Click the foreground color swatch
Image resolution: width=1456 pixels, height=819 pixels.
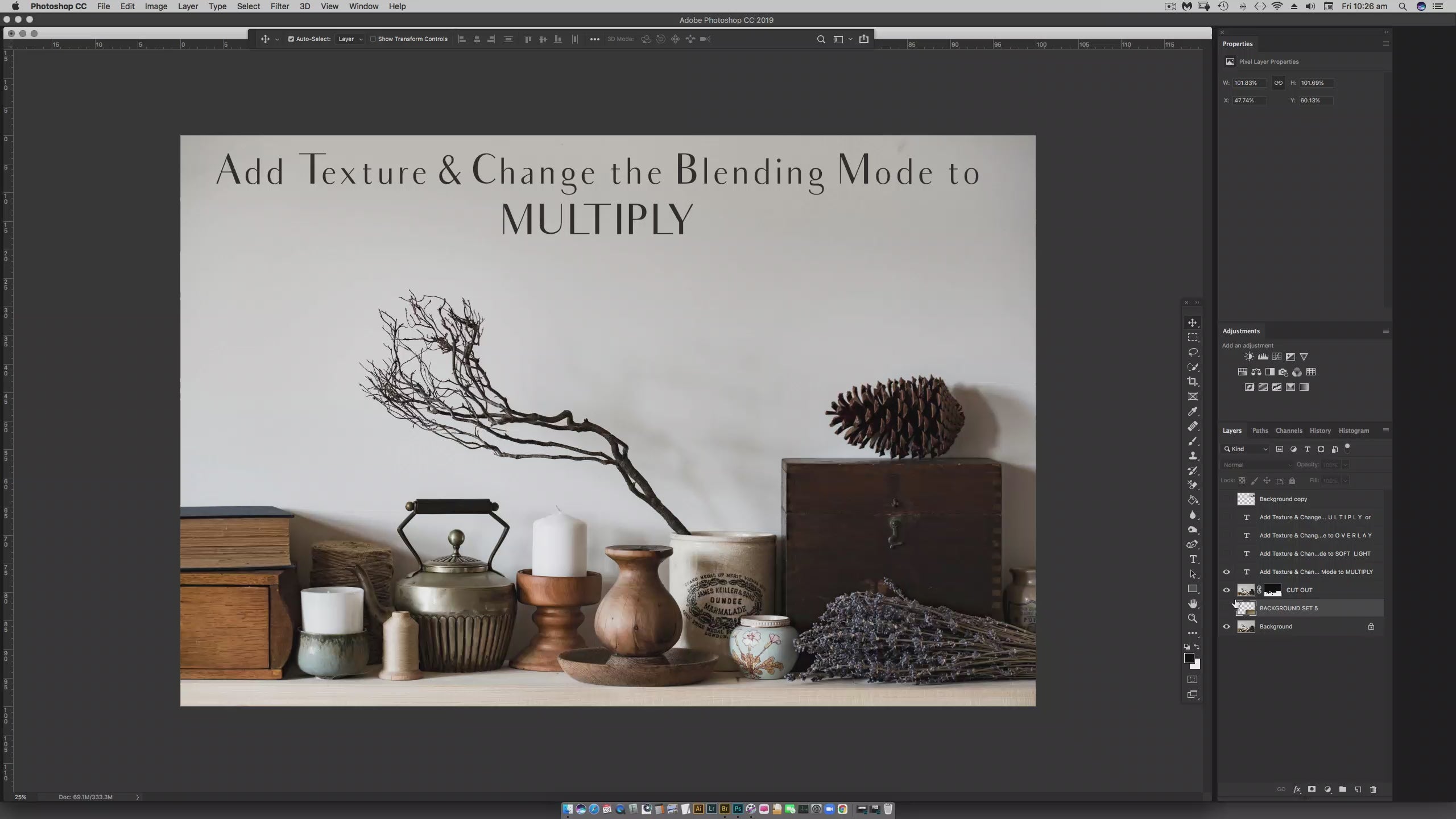(x=1189, y=658)
